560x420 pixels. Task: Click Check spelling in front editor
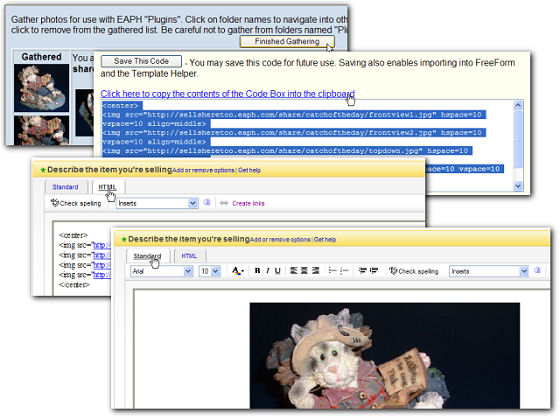(x=414, y=271)
